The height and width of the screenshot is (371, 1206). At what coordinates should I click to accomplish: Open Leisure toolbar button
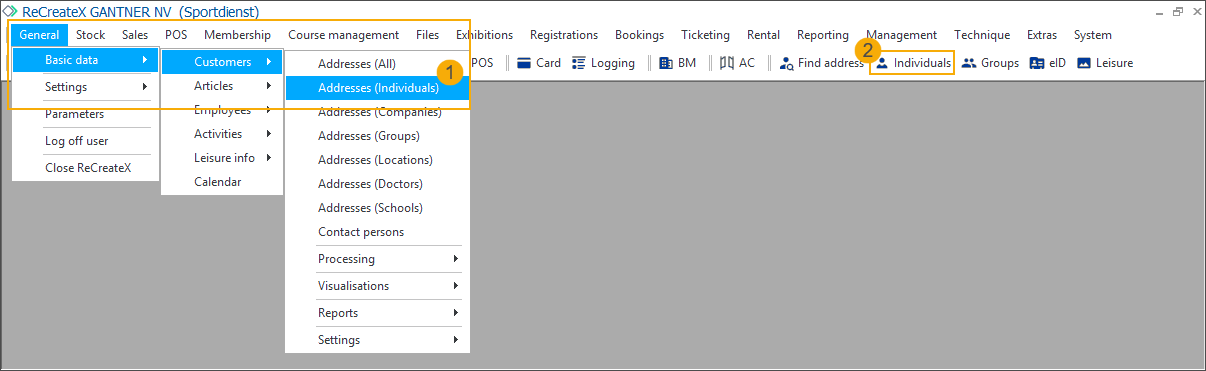[1105, 63]
